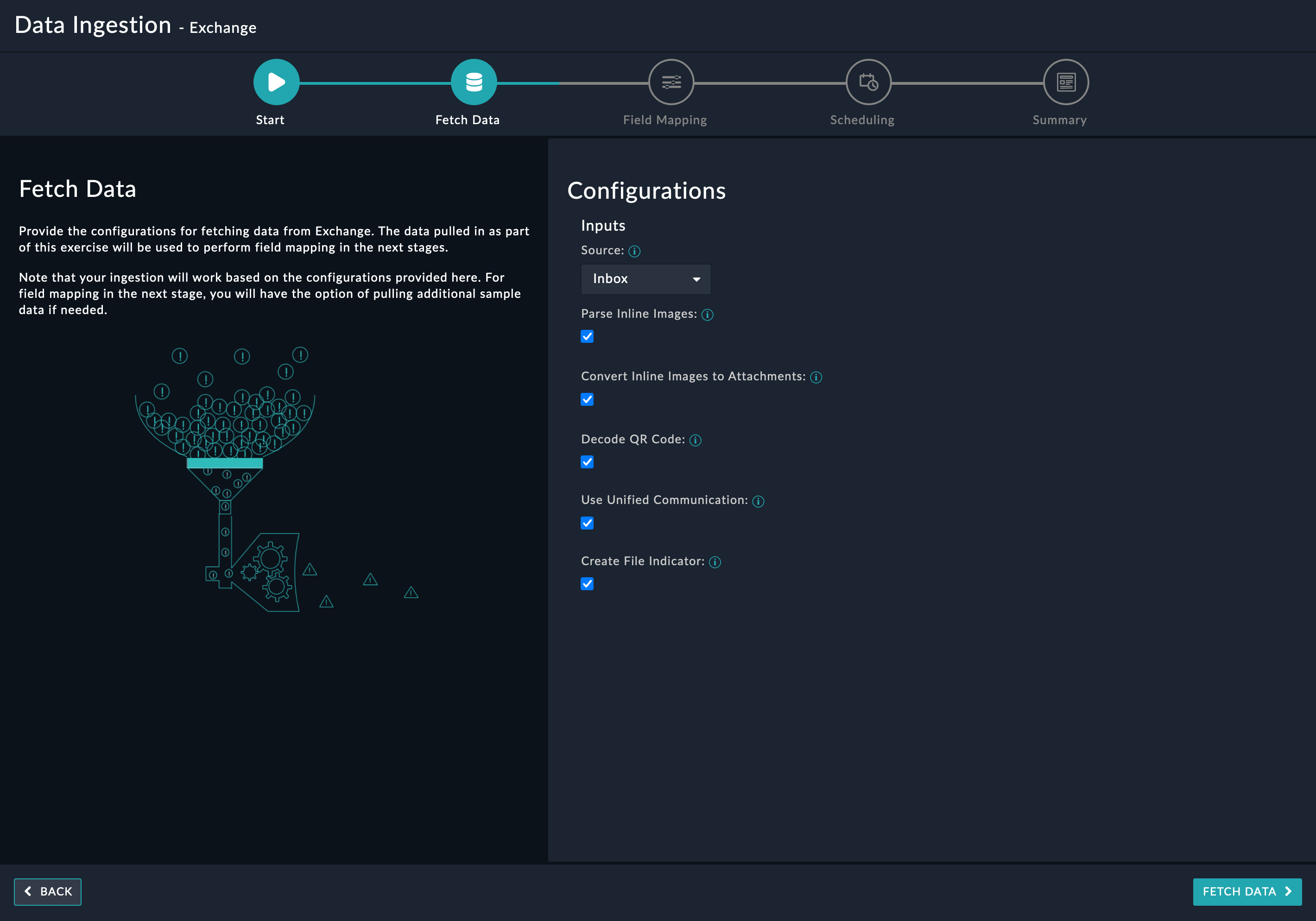Screen dimensions: 1316x921
Task: Click the Summary document step icon
Action: click(x=1065, y=82)
